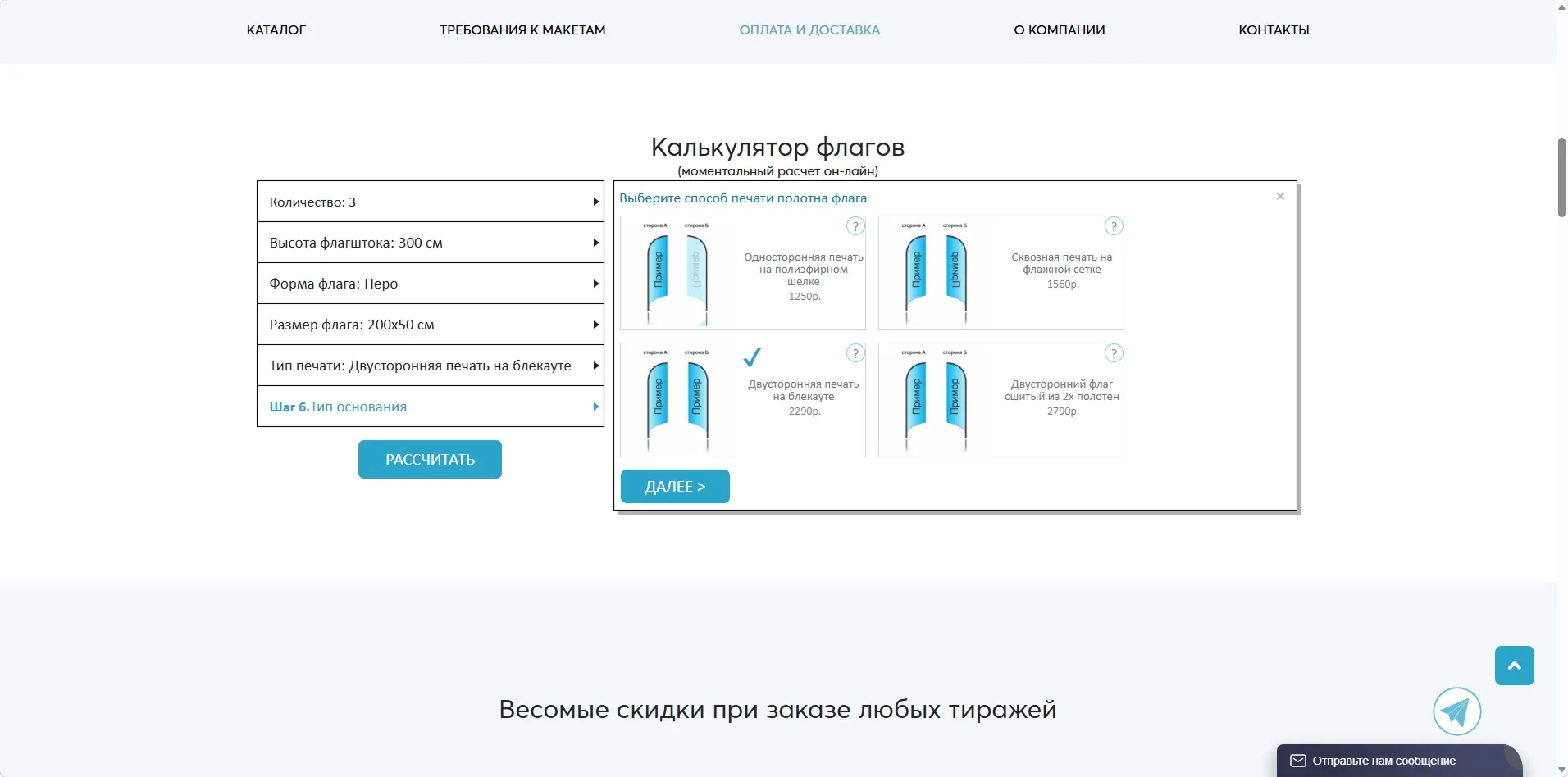1568x777 pixels.
Task: Go to ОПЛАТА И ДОСТАВКА
Action: coord(809,30)
